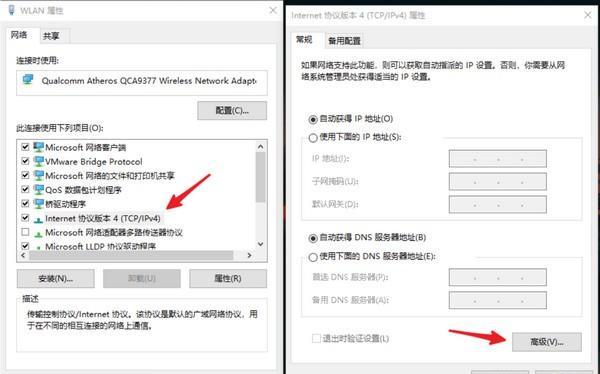Viewport: 600px width, 374px height.
Task: Toggle Microsoft 网络客户端 checkbox
Action: pyautogui.click(x=25, y=147)
